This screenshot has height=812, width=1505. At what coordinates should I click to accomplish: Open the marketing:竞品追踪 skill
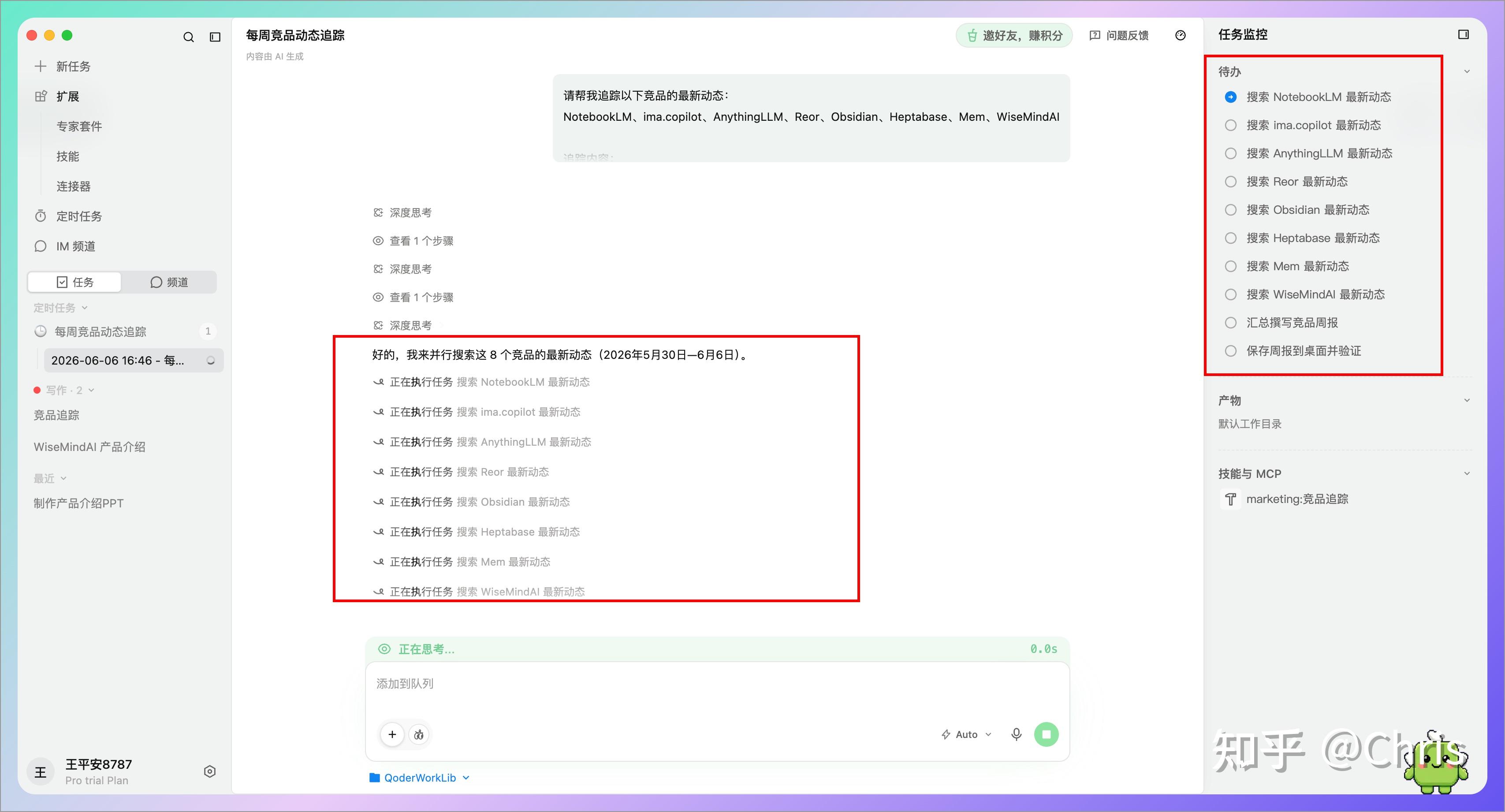coord(1285,499)
